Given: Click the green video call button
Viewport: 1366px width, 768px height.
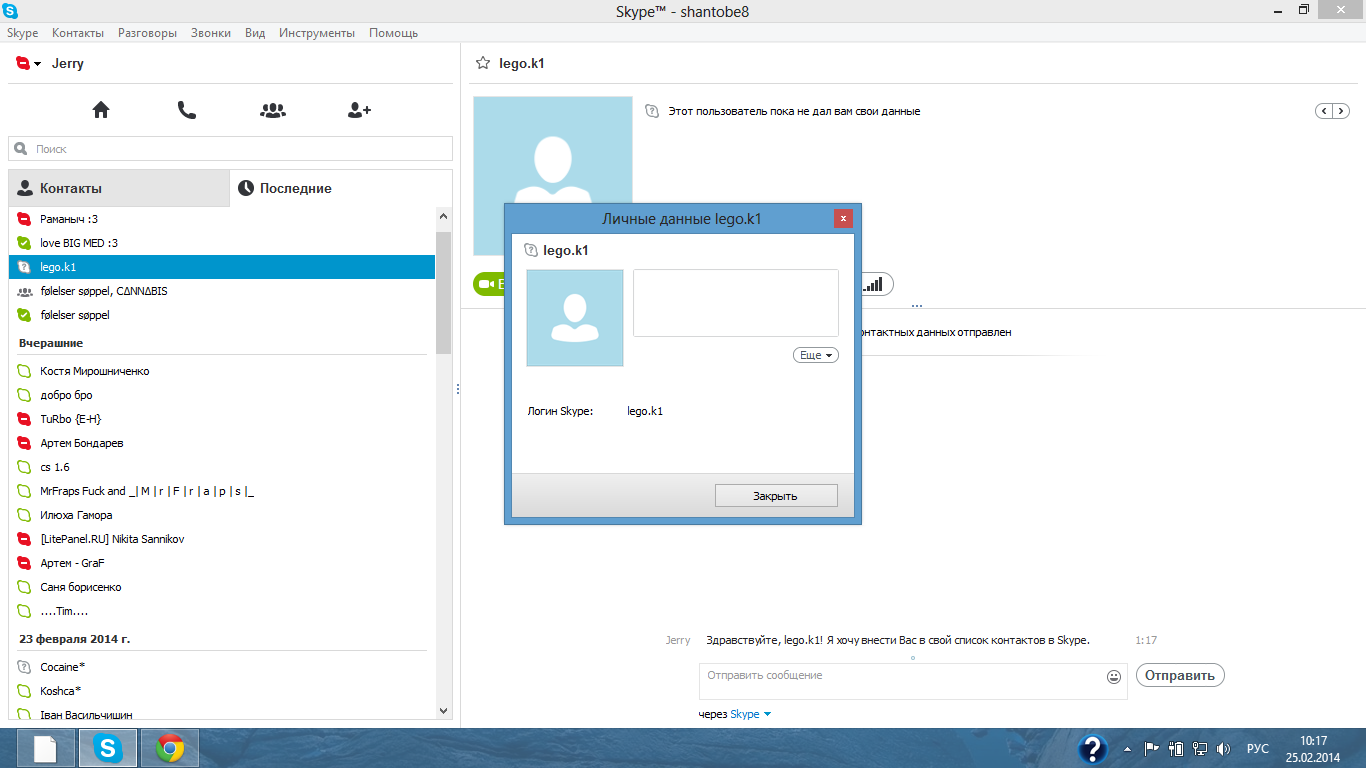Looking at the screenshot, I should [x=488, y=284].
